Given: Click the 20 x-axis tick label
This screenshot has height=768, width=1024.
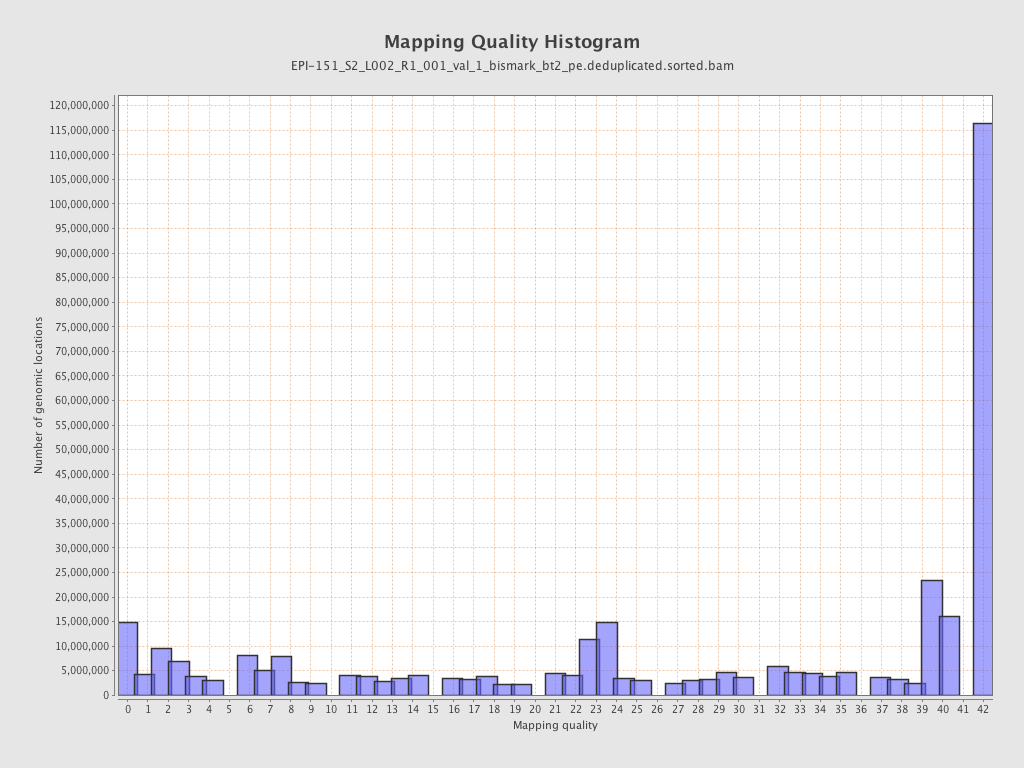Looking at the screenshot, I should [535, 709].
